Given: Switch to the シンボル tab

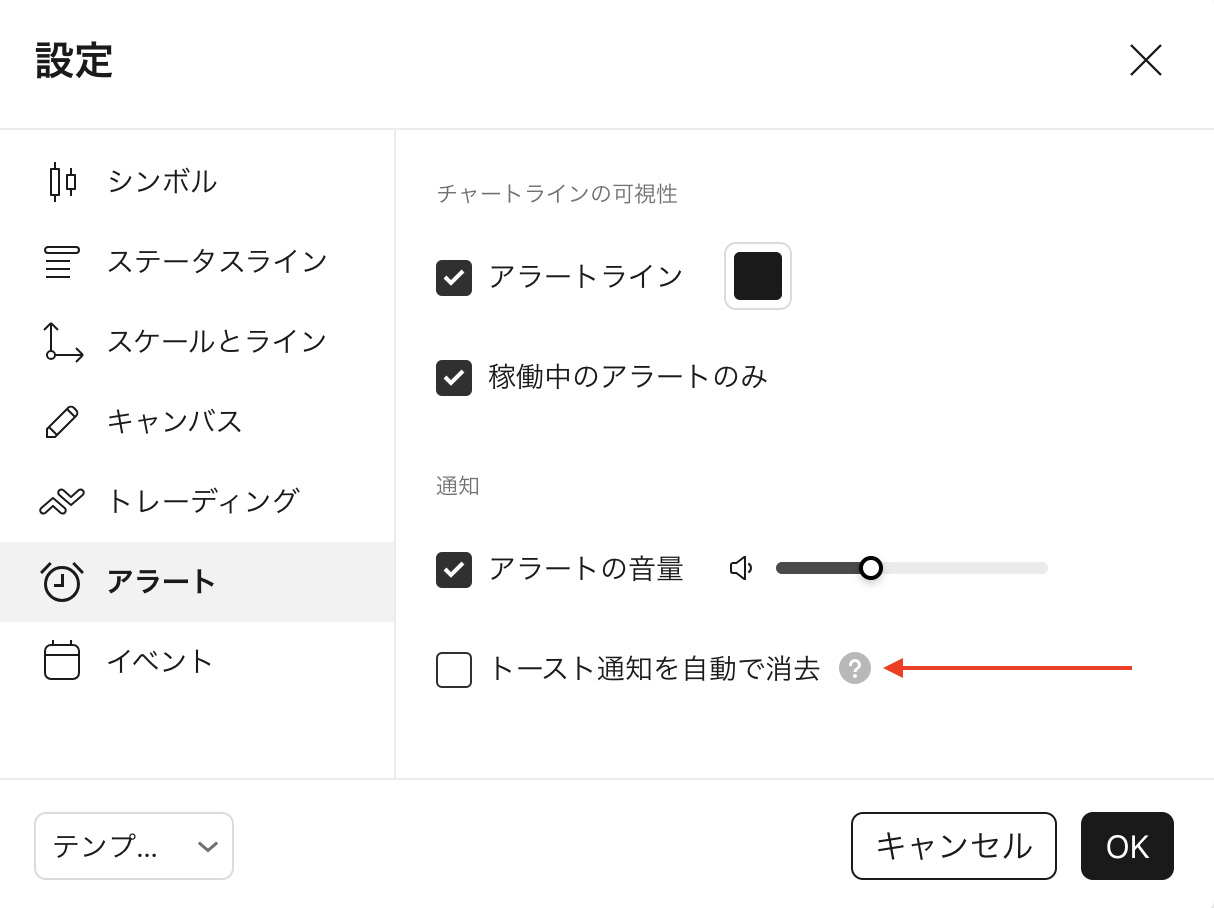Looking at the screenshot, I should pyautogui.click(x=162, y=182).
